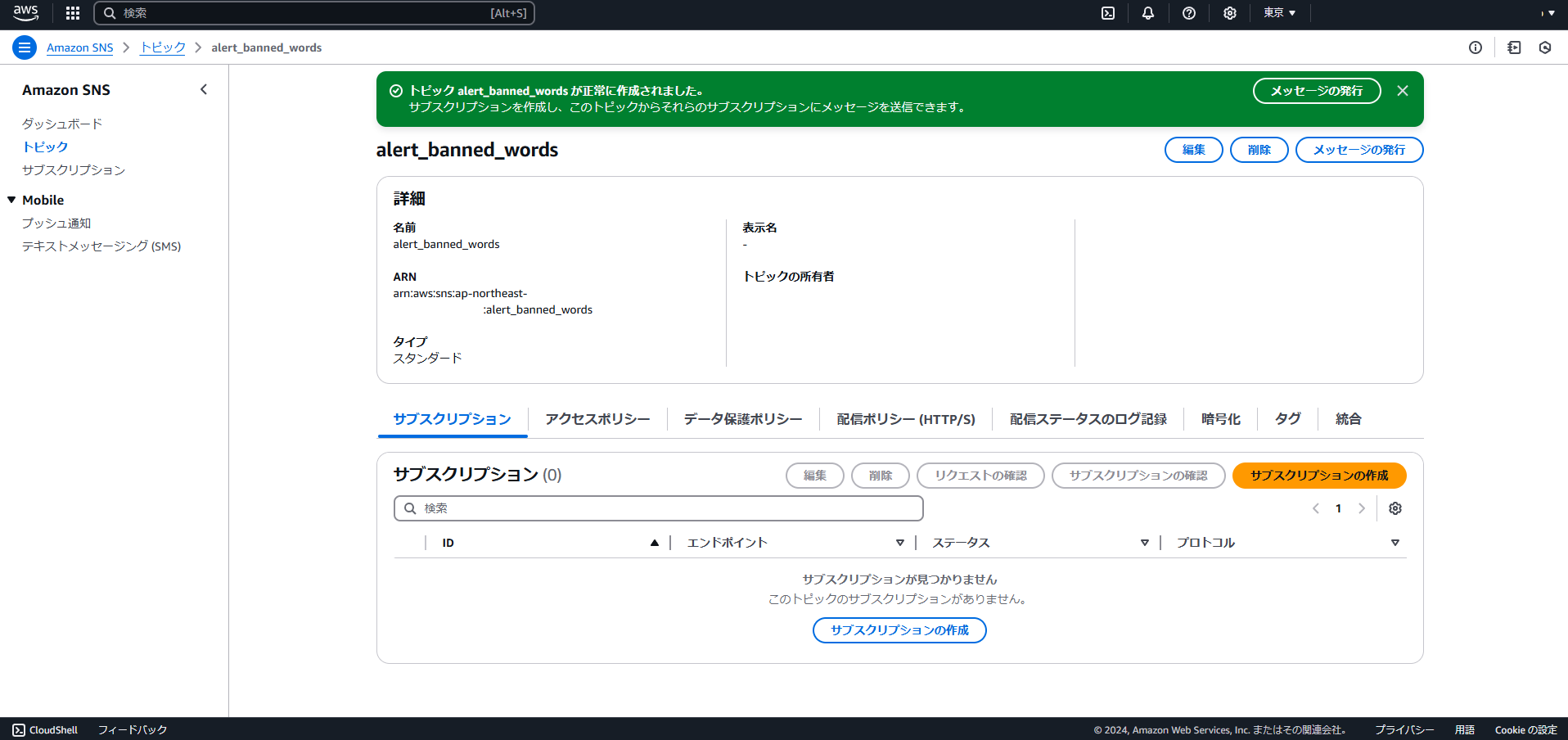
Task: Switch to the データ保護ポリシー tab
Action: pyautogui.click(x=743, y=419)
